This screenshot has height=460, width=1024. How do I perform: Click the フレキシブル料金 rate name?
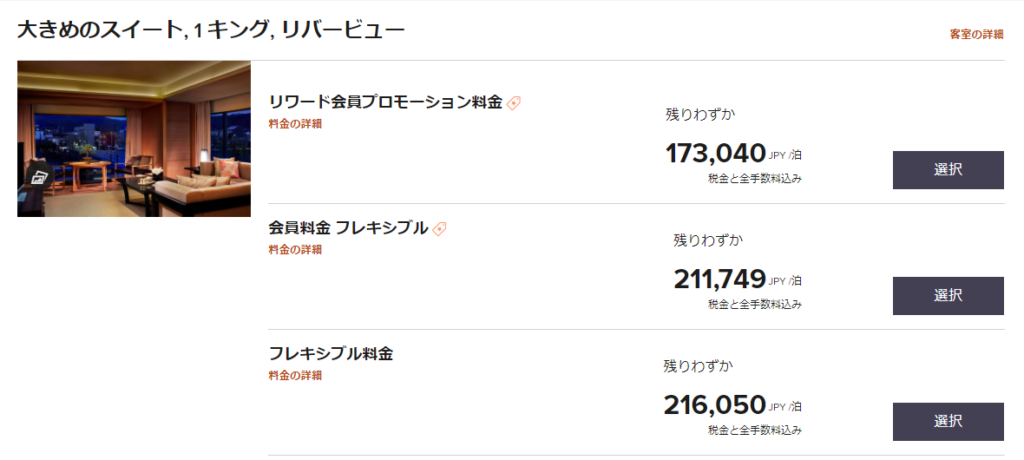tap(330, 354)
